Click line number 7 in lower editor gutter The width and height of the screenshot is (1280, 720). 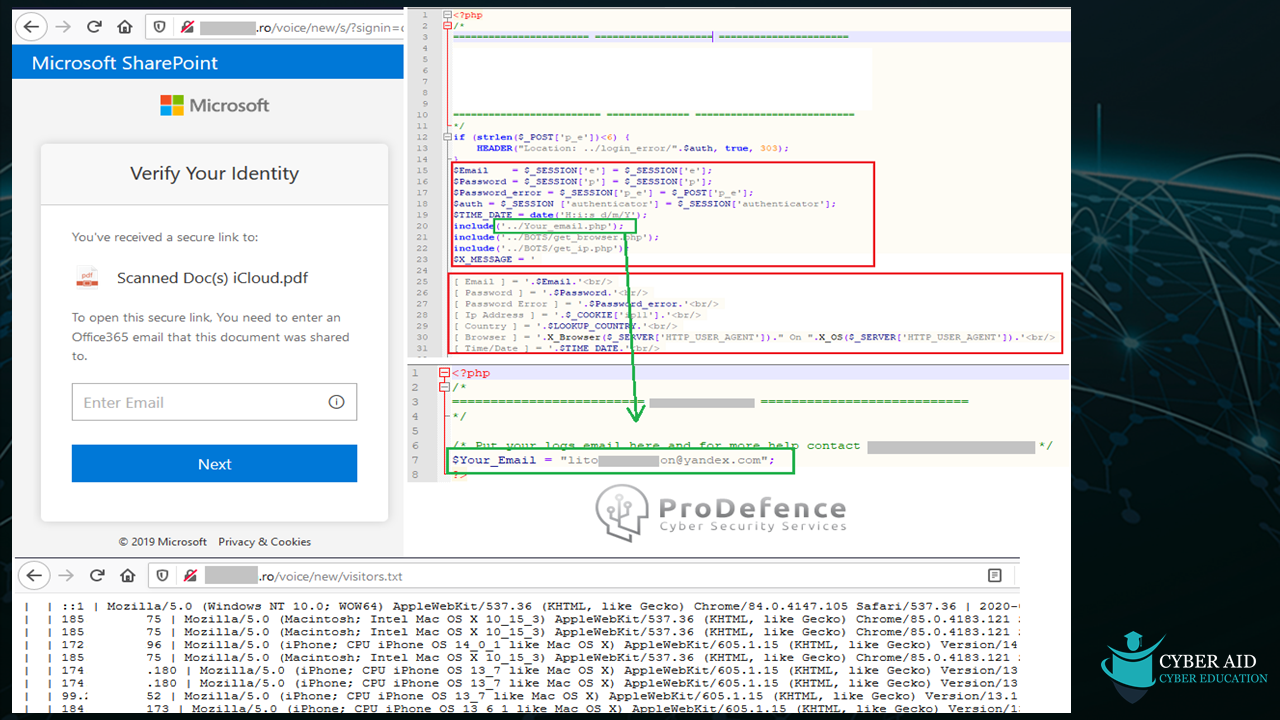[x=417, y=460]
